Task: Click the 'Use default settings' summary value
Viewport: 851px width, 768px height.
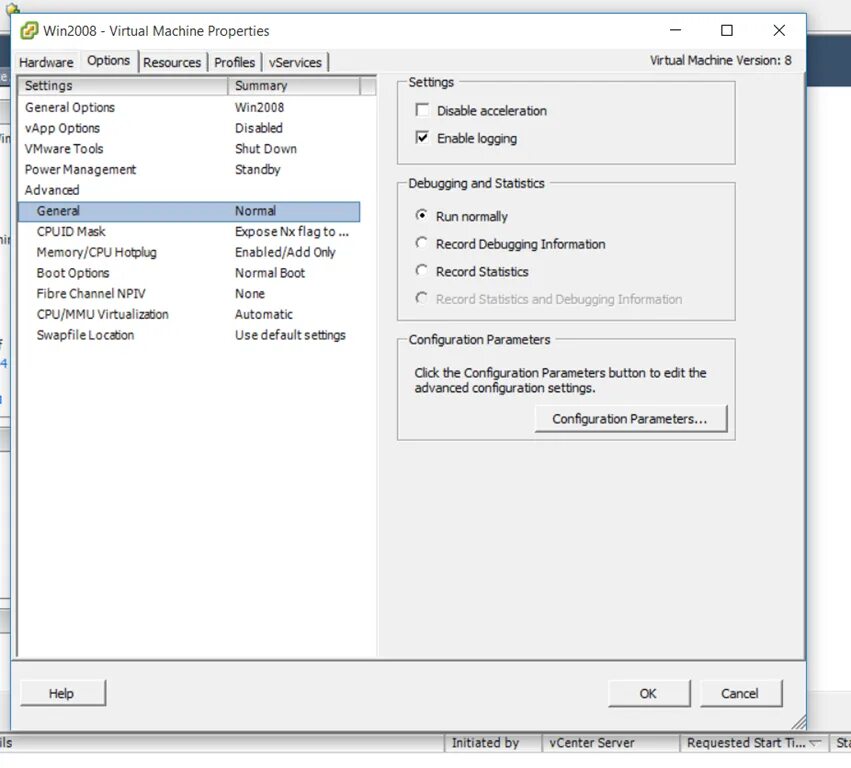Action: tap(290, 335)
